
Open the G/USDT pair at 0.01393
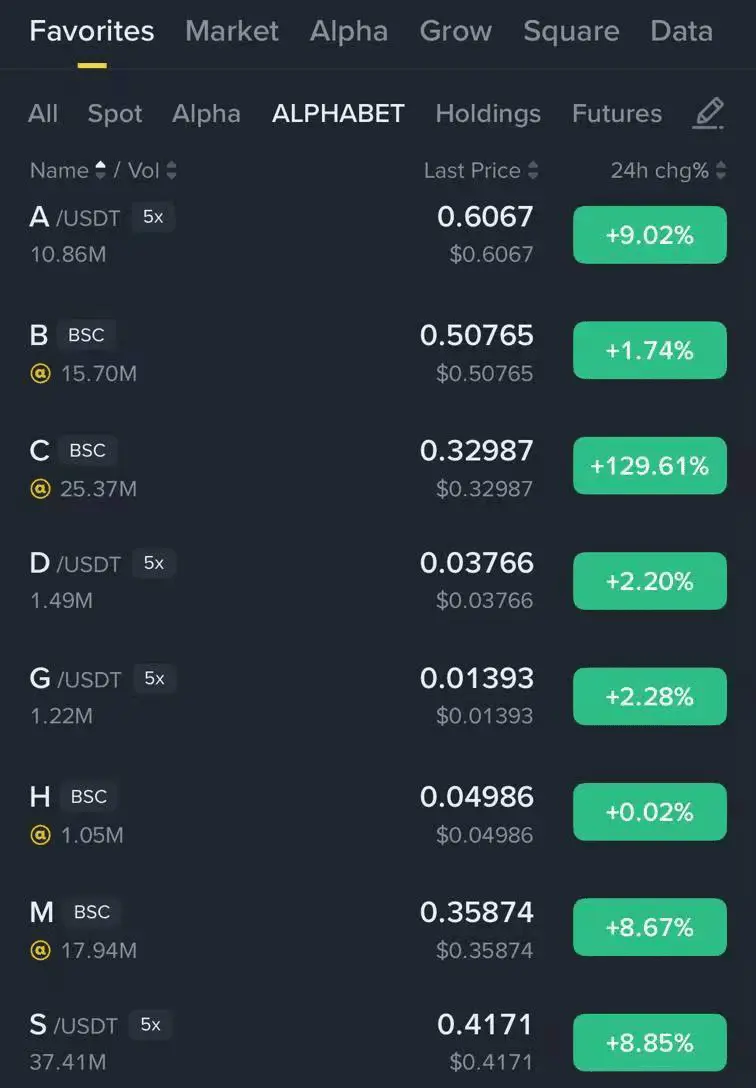pos(378,696)
